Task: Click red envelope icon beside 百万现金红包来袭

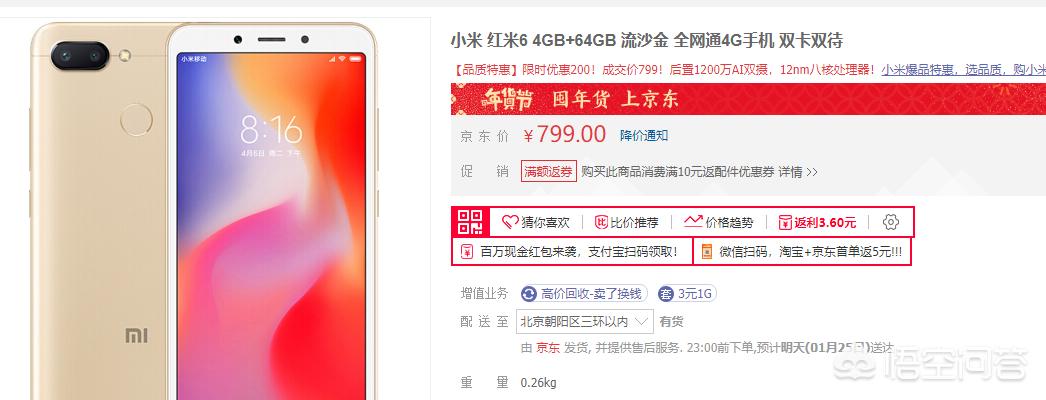Action: (x=468, y=252)
